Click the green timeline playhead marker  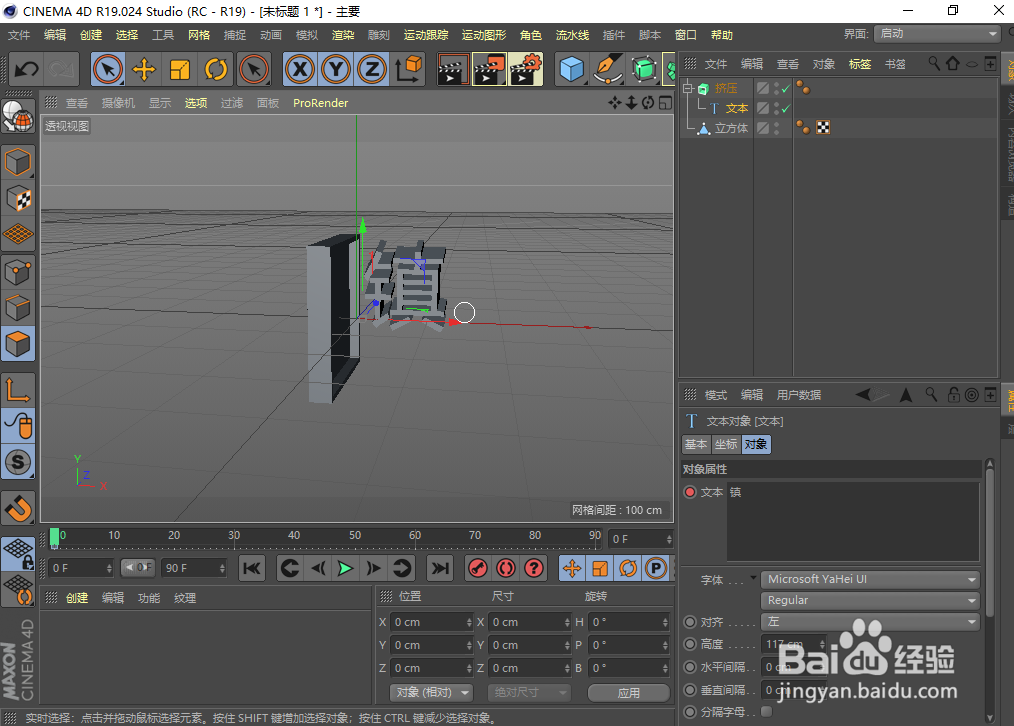(x=54, y=537)
